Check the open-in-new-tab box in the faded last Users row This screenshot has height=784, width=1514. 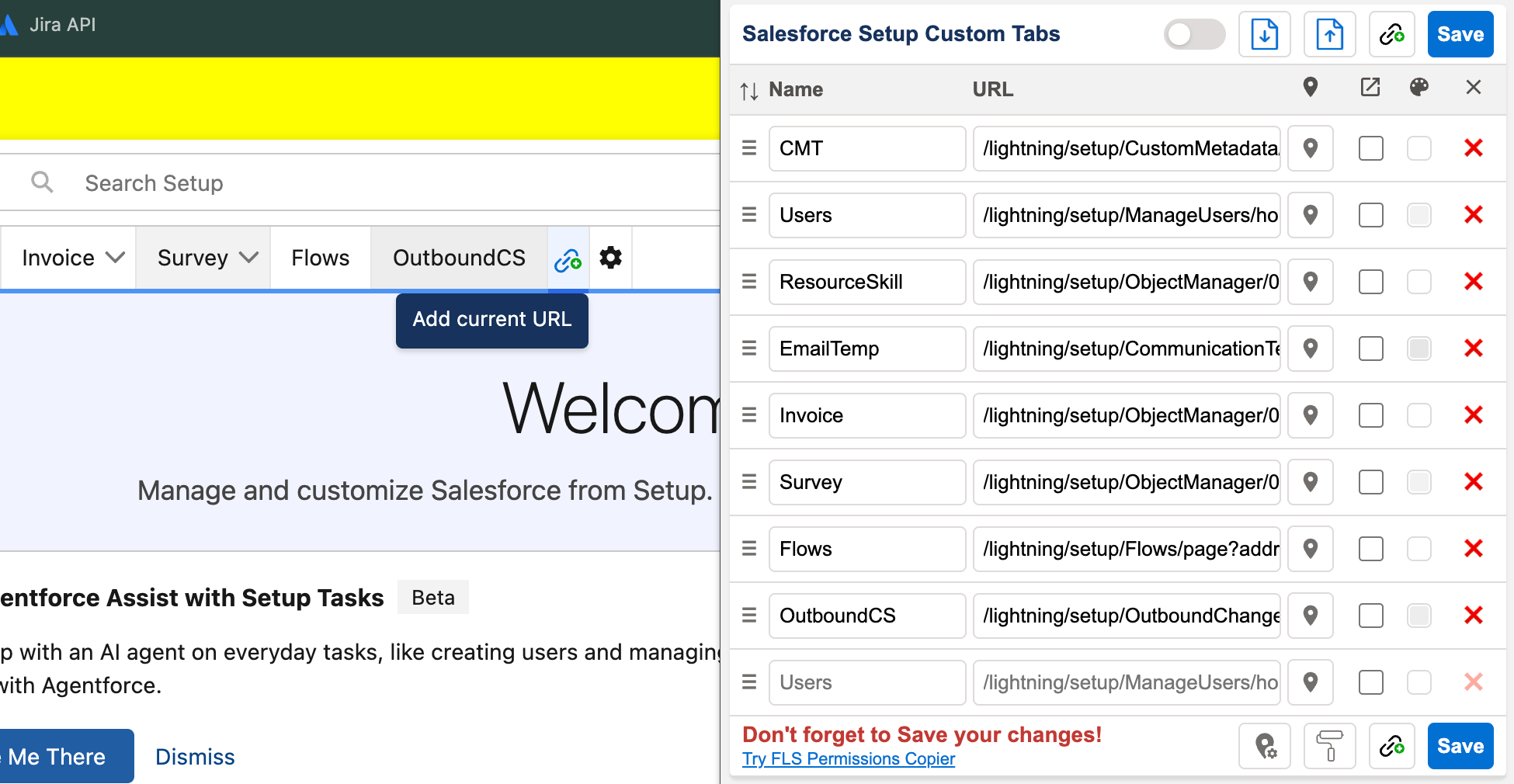pos(1371,682)
